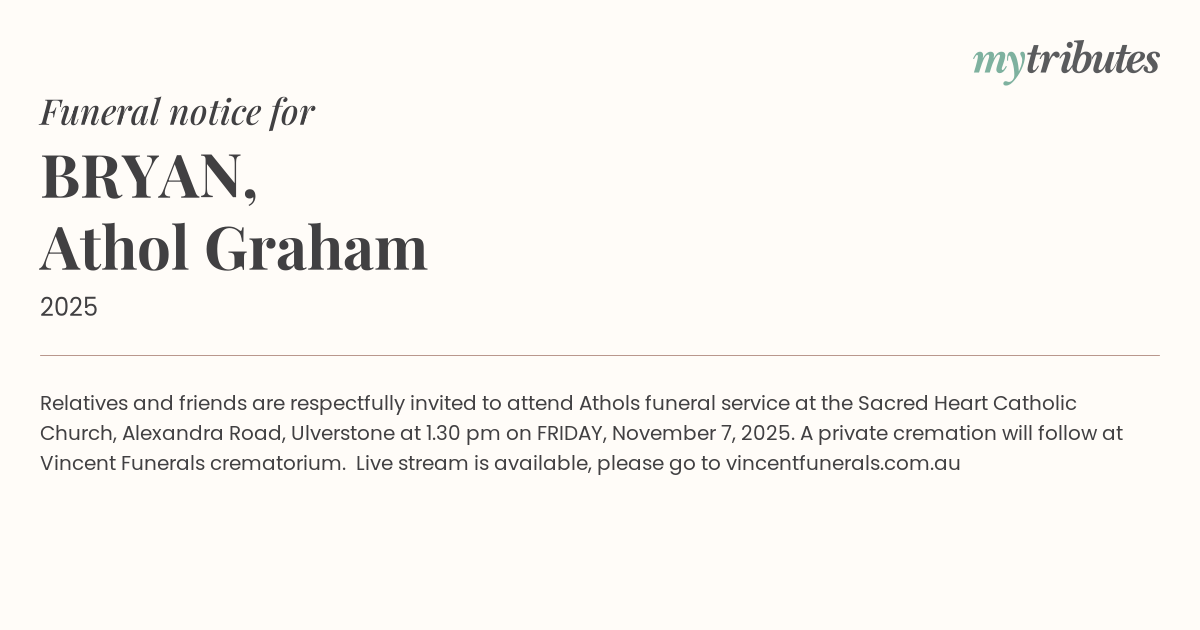
Task: Click the horizontal divider line
Action: [x=600, y=355]
